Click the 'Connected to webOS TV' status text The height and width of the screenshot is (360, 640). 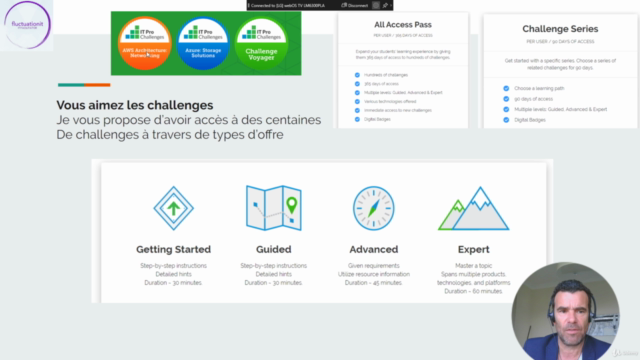click(288, 6)
